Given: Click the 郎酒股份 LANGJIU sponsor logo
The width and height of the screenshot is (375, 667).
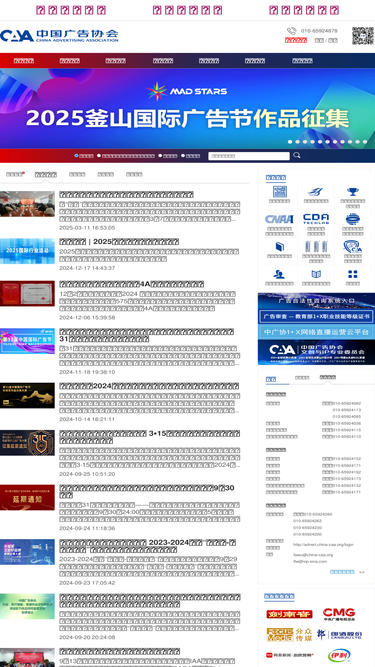Looking at the screenshot, I should click(x=339, y=634).
